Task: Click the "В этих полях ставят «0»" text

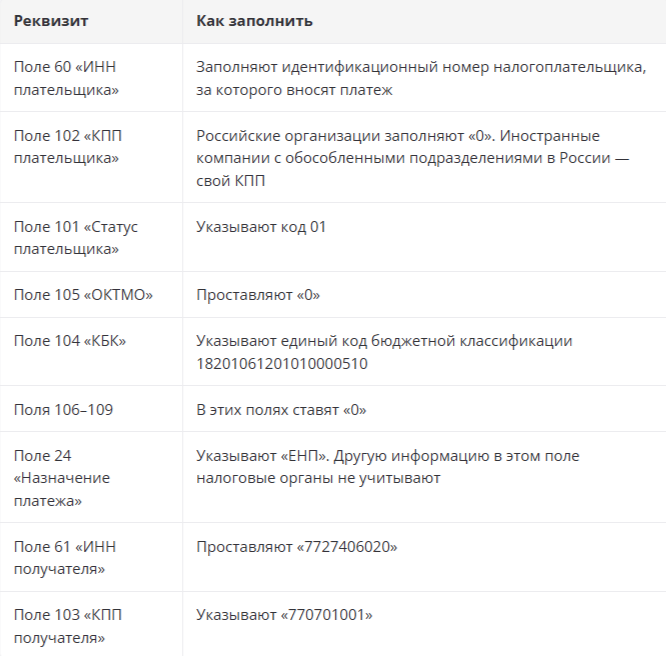Action: pyautogui.click(x=281, y=410)
